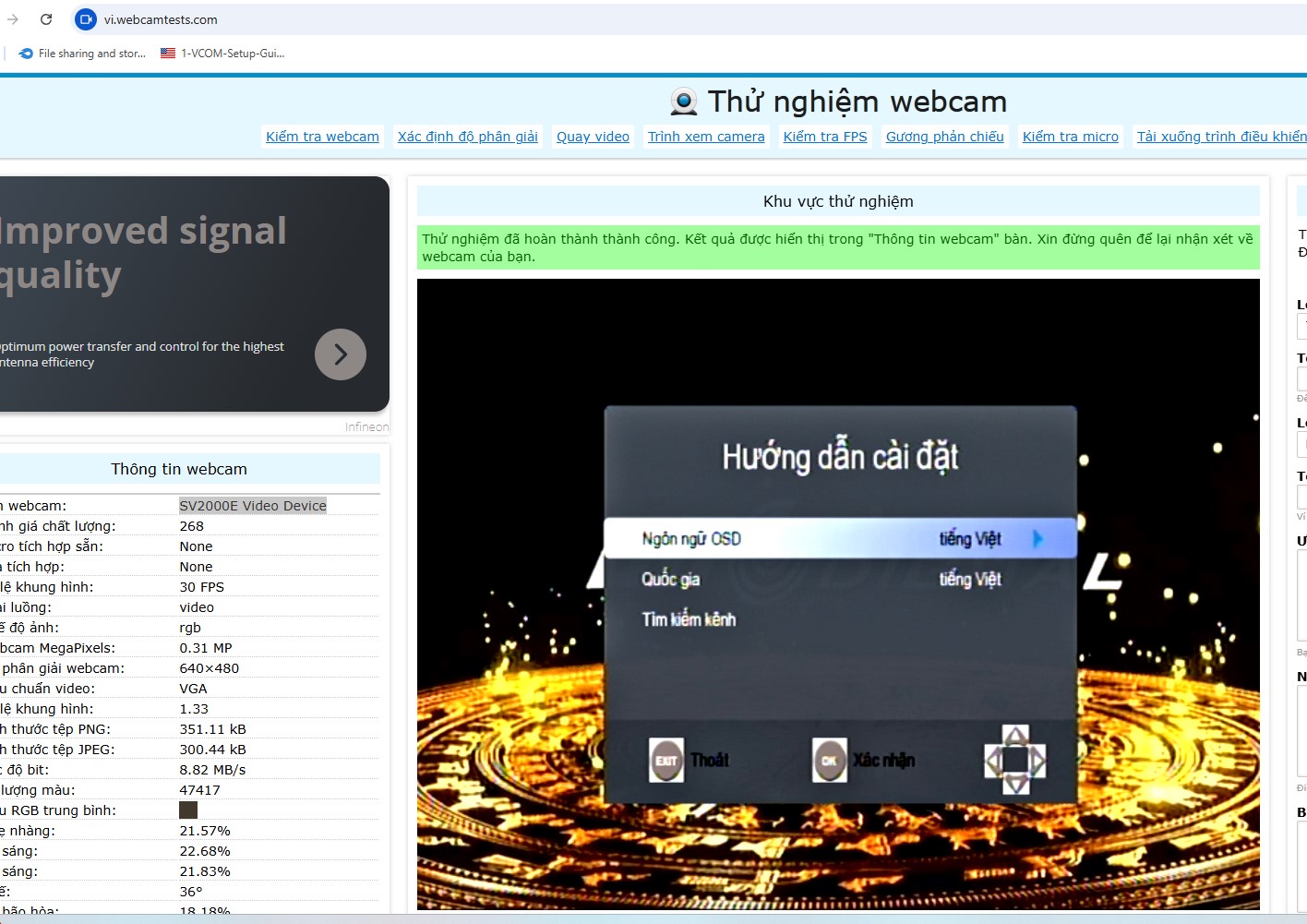Click the average RGB color swatch
The height and width of the screenshot is (924, 1307).
point(188,810)
